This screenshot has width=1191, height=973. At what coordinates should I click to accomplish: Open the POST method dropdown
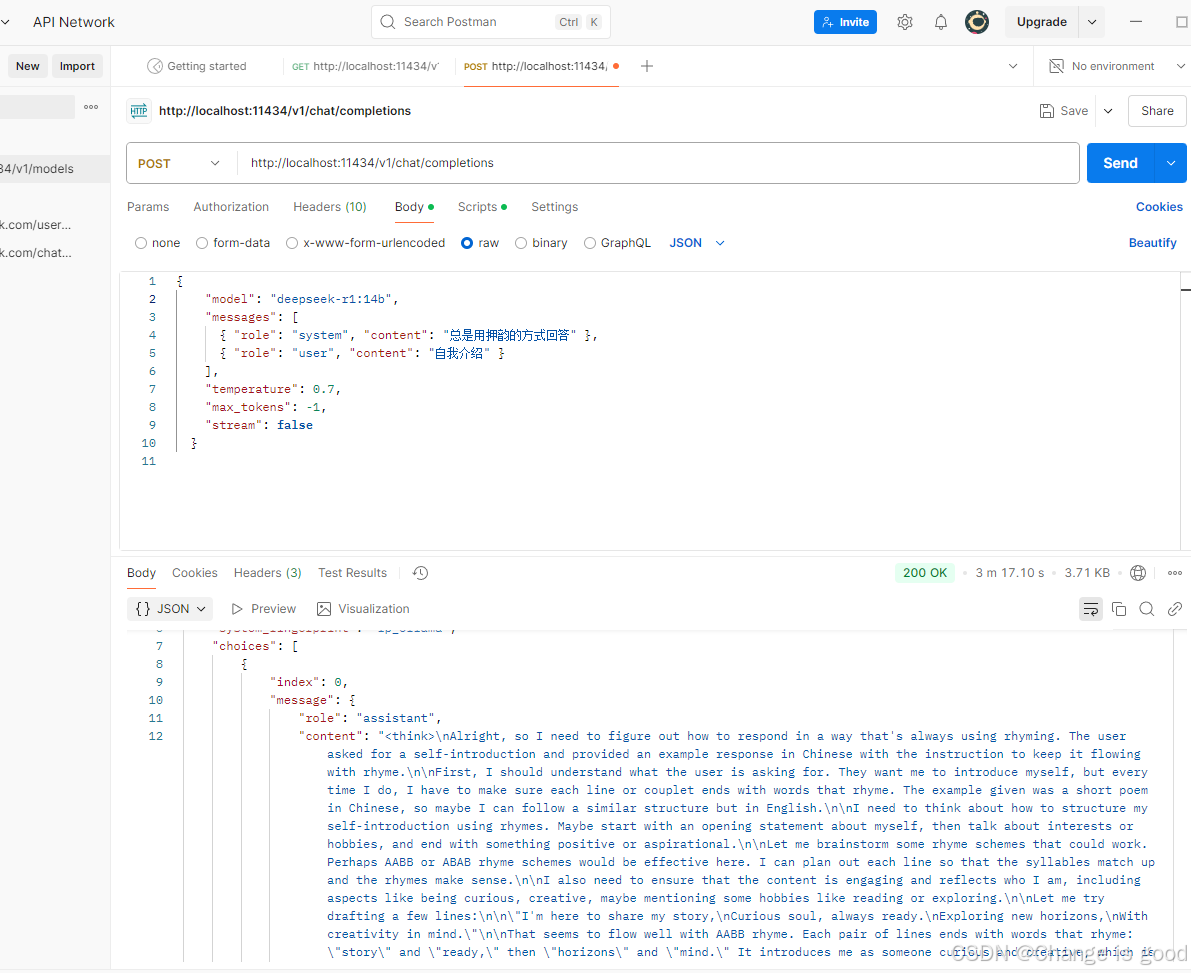179,163
